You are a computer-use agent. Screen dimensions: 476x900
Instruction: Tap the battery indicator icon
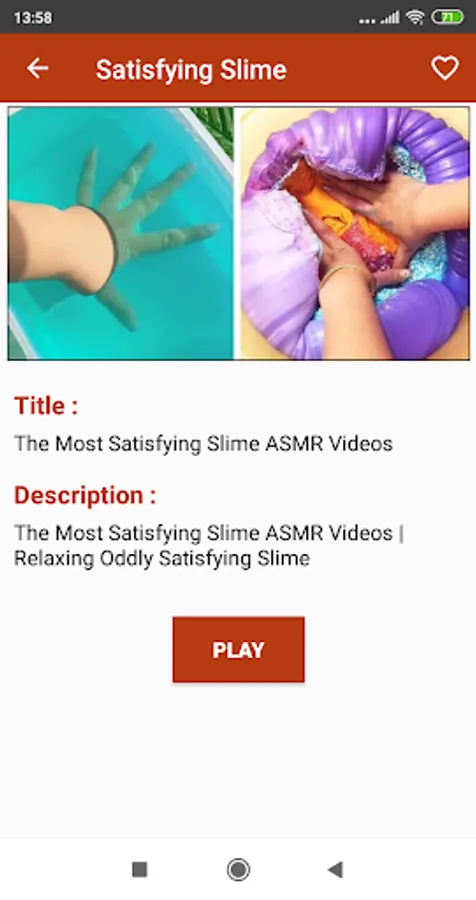pos(448,18)
